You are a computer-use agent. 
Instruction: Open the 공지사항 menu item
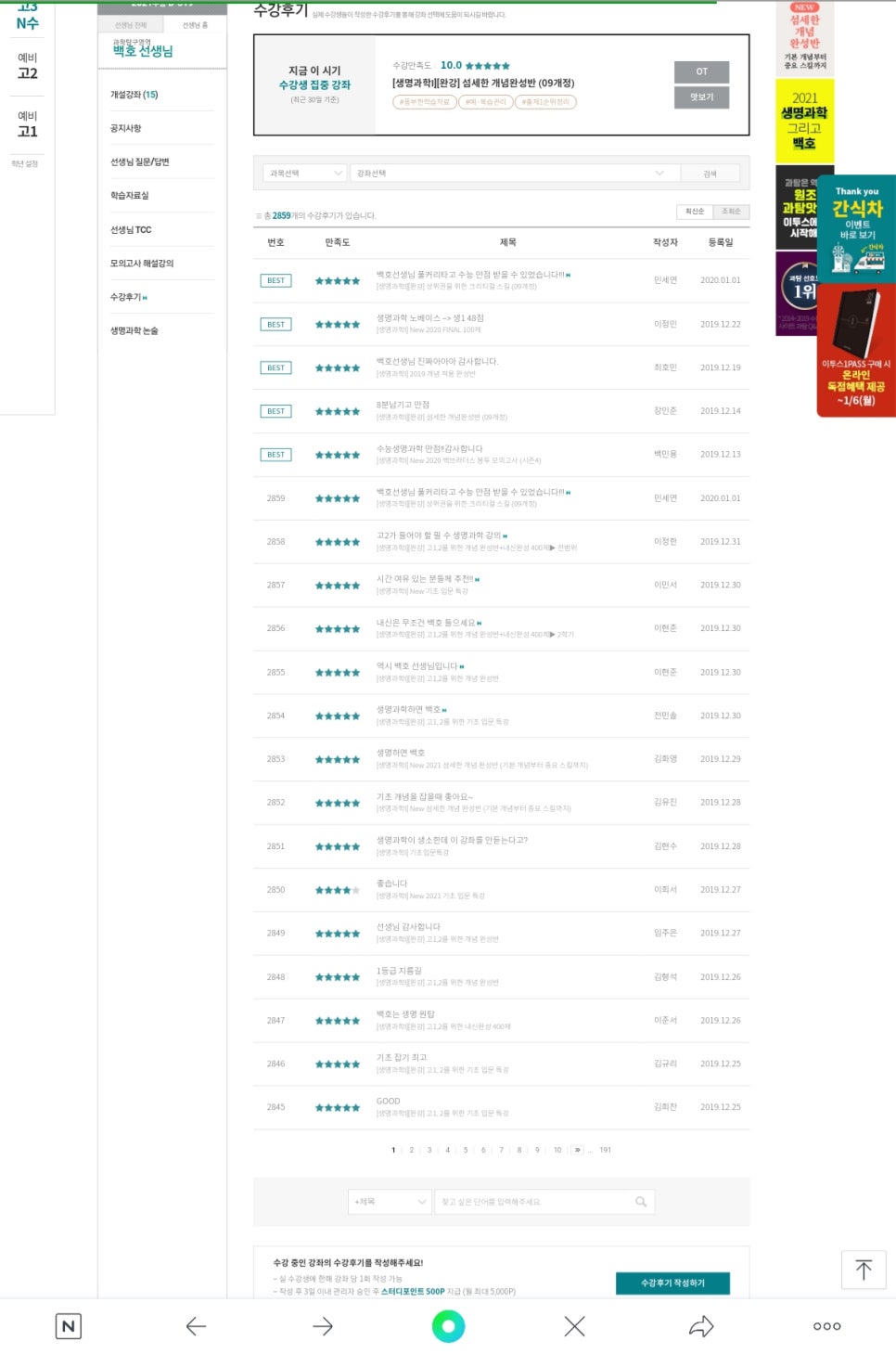pos(126,128)
